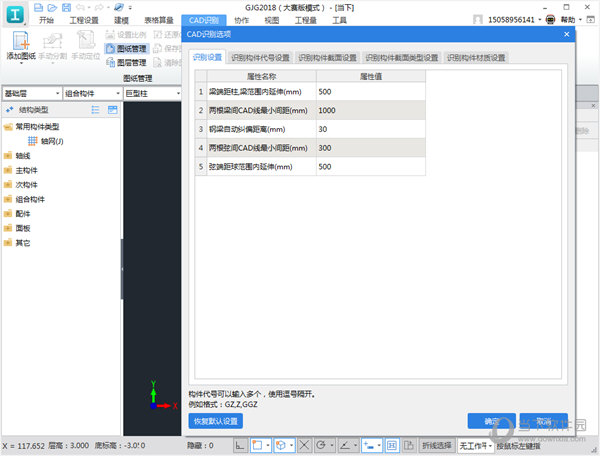Click the Undo arrow icon
Viewport: 600px width, 456px height.
pyautogui.click(x=80, y=7)
